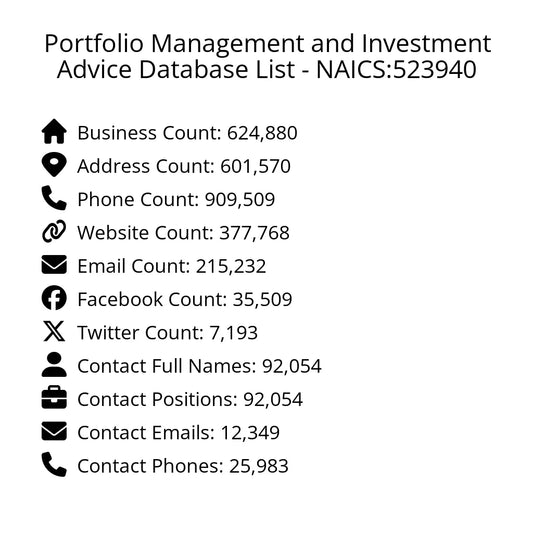Click the map pin icon beside Address Count
Viewport: 533px width, 533px height.
[54, 165]
